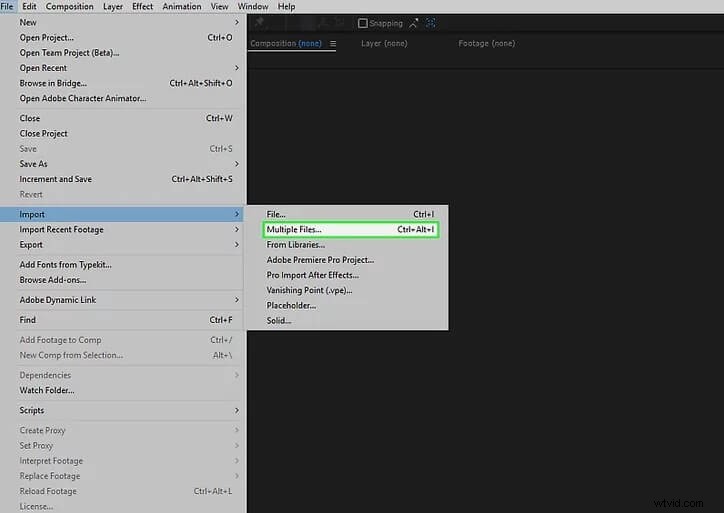Select the dimmed Puppet Pin tool icon
Image resolution: width=724 pixels, height=513 pixels.
tap(259, 22)
